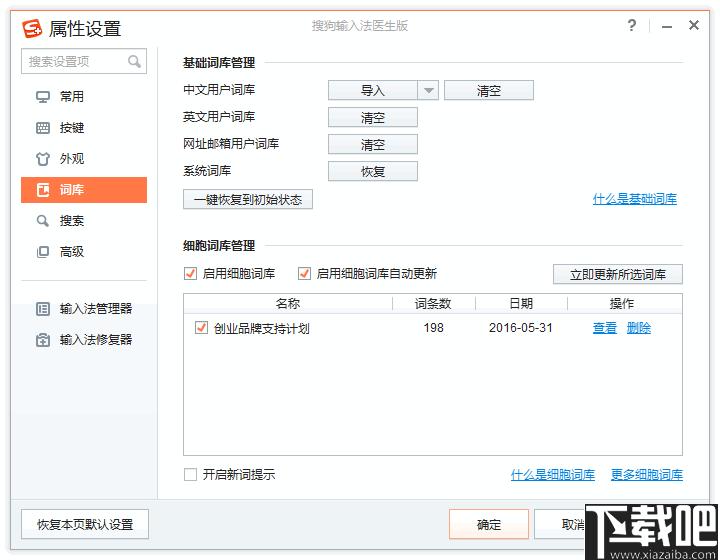Click the 常用 monitor icon in sidebar
Image resolution: width=720 pixels, height=560 pixels.
coord(43,97)
